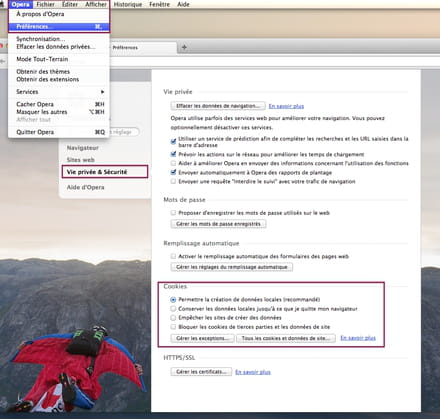Enable Proposer d'enregistrer les mots de passe
The height and width of the screenshot is (419, 440).
[173, 213]
